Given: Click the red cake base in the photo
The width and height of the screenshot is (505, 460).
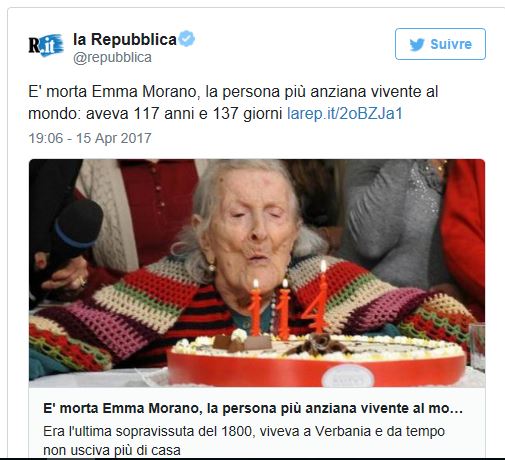Looking at the screenshot, I should (x=317, y=369).
